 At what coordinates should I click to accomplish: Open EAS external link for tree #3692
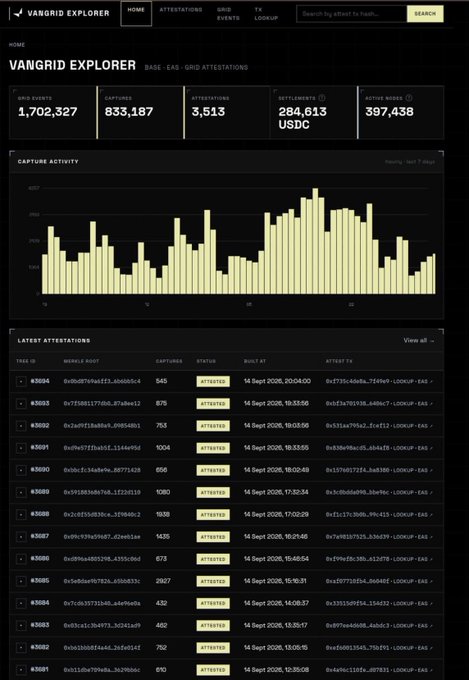click(x=425, y=426)
